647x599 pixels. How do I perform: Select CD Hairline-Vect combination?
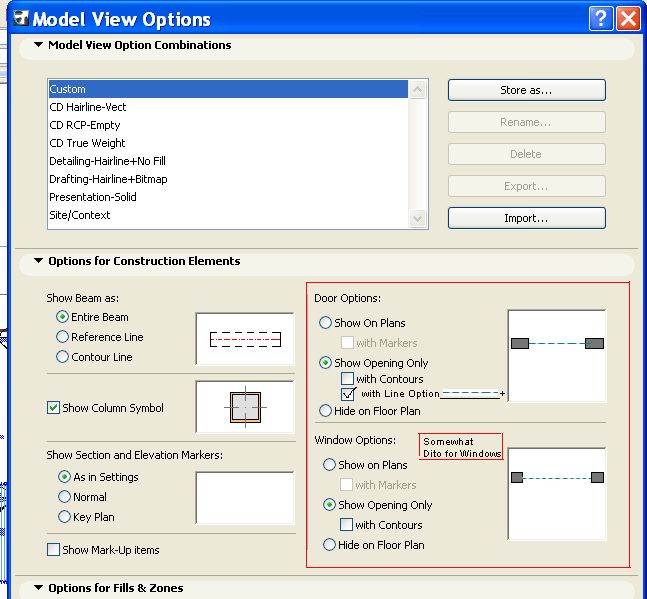[228, 107]
